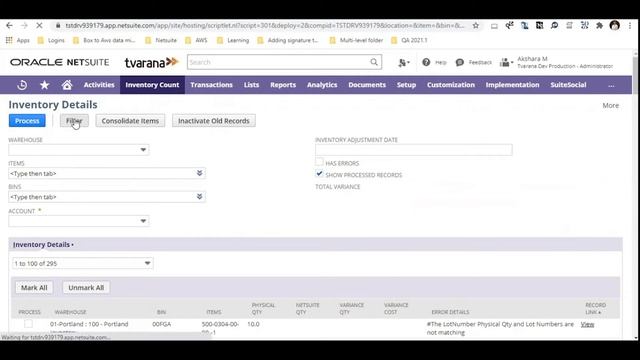Open the Netsuite bookmark folder
640x360 pixels.
point(161,40)
